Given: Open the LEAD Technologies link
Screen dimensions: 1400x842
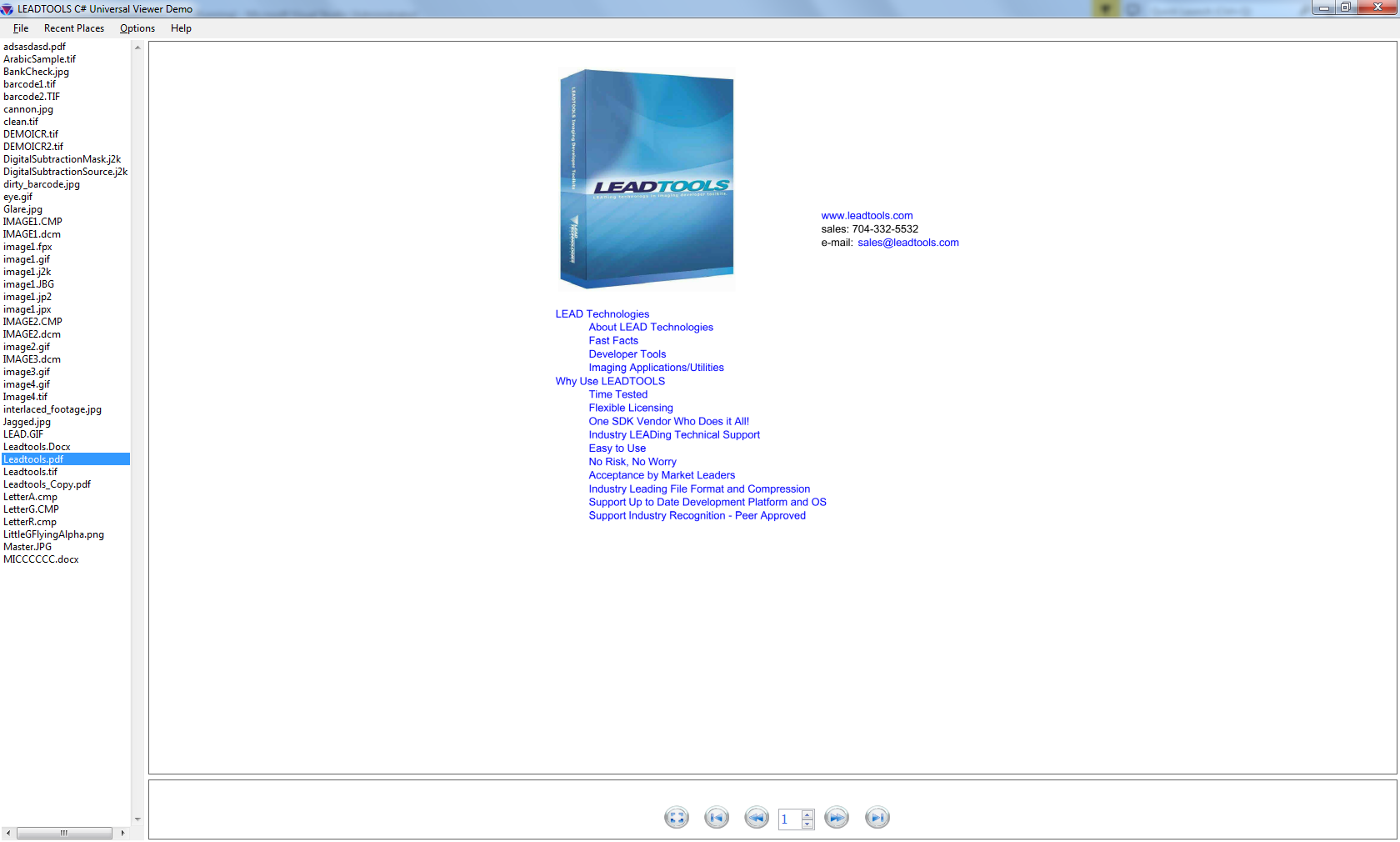Looking at the screenshot, I should point(602,314).
